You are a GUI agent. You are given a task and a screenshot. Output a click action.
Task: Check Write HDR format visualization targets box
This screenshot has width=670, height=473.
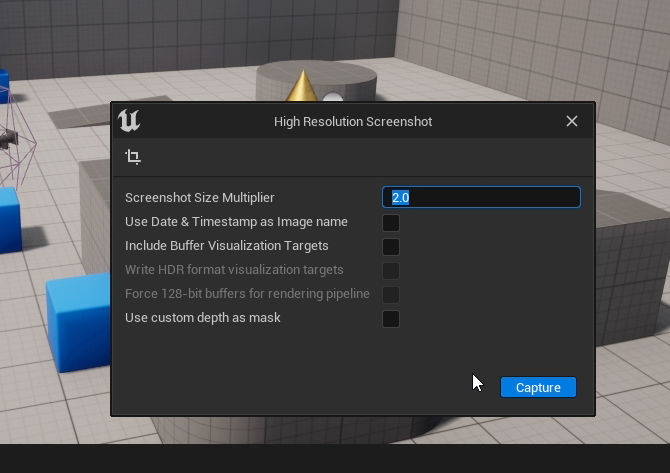pyautogui.click(x=391, y=270)
